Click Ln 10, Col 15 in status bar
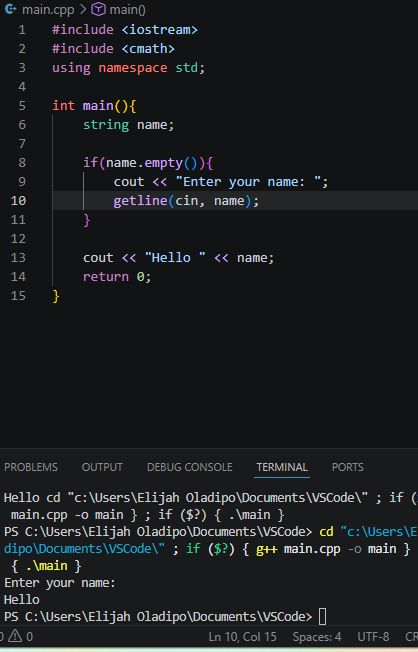Image resolution: width=418 pixels, height=652 pixels. tap(242, 637)
